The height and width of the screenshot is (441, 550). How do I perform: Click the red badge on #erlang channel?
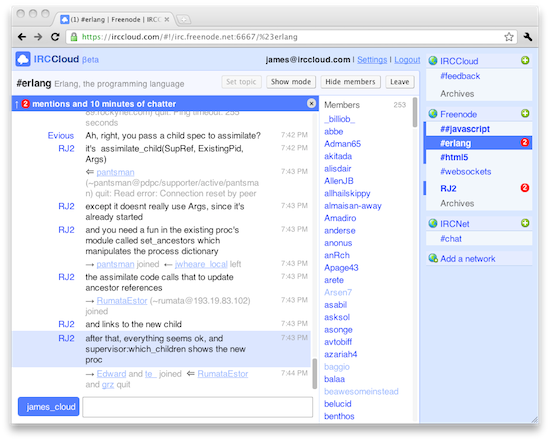525,142
